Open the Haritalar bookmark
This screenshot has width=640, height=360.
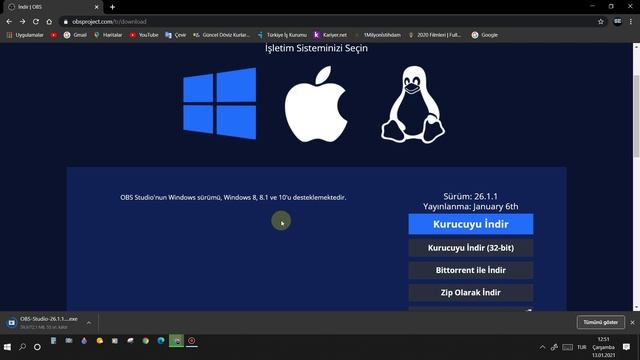click(108, 35)
